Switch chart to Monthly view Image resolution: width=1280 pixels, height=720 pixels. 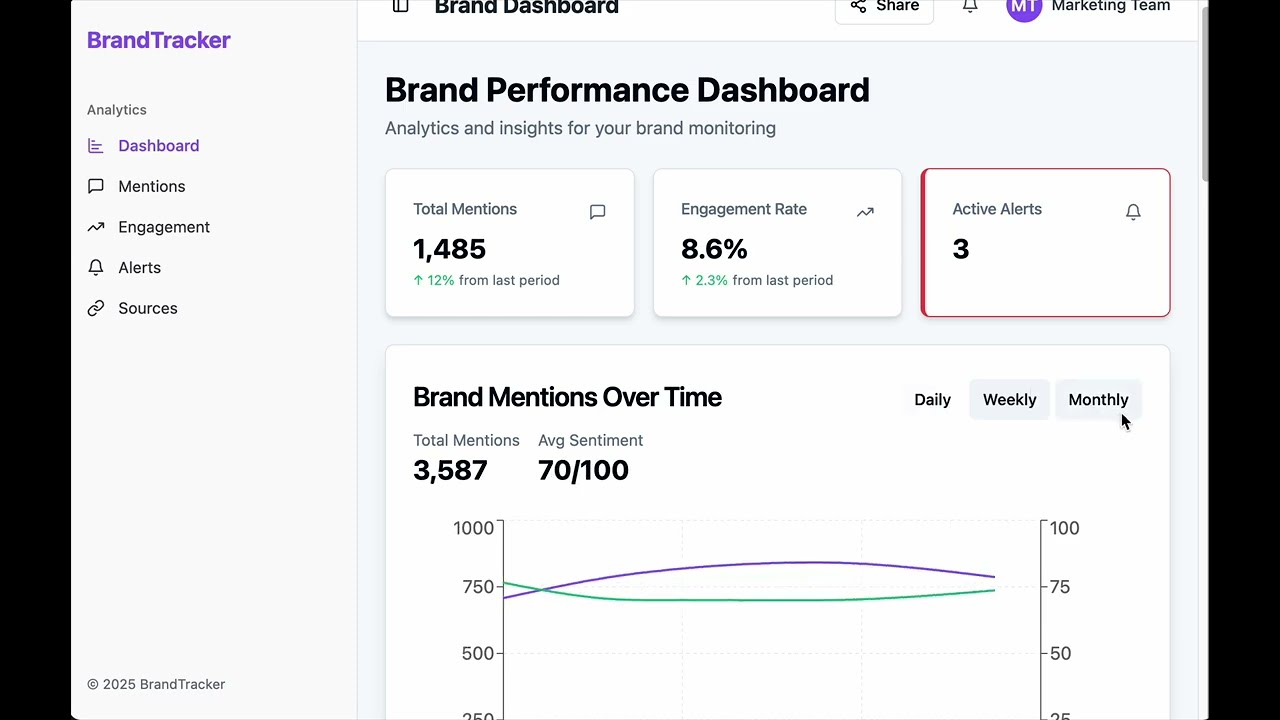[1098, 400]
